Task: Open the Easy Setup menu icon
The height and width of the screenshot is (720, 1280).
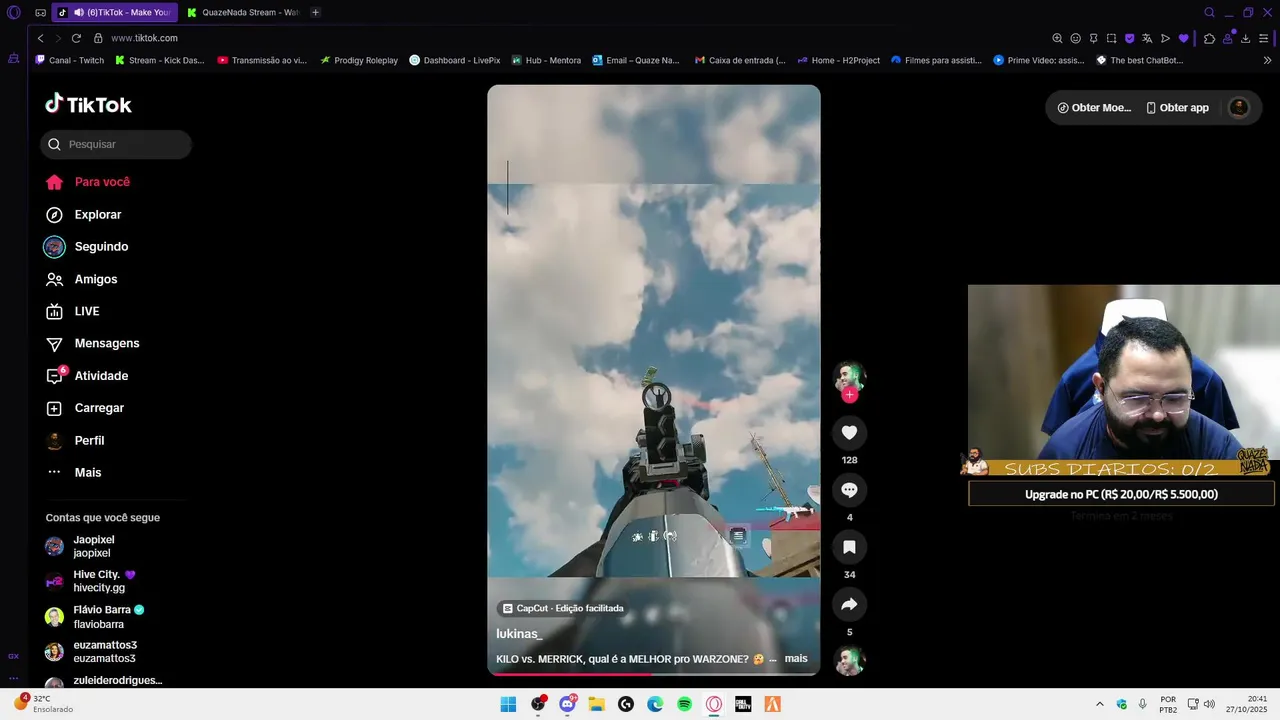Action: [1265, 38]
